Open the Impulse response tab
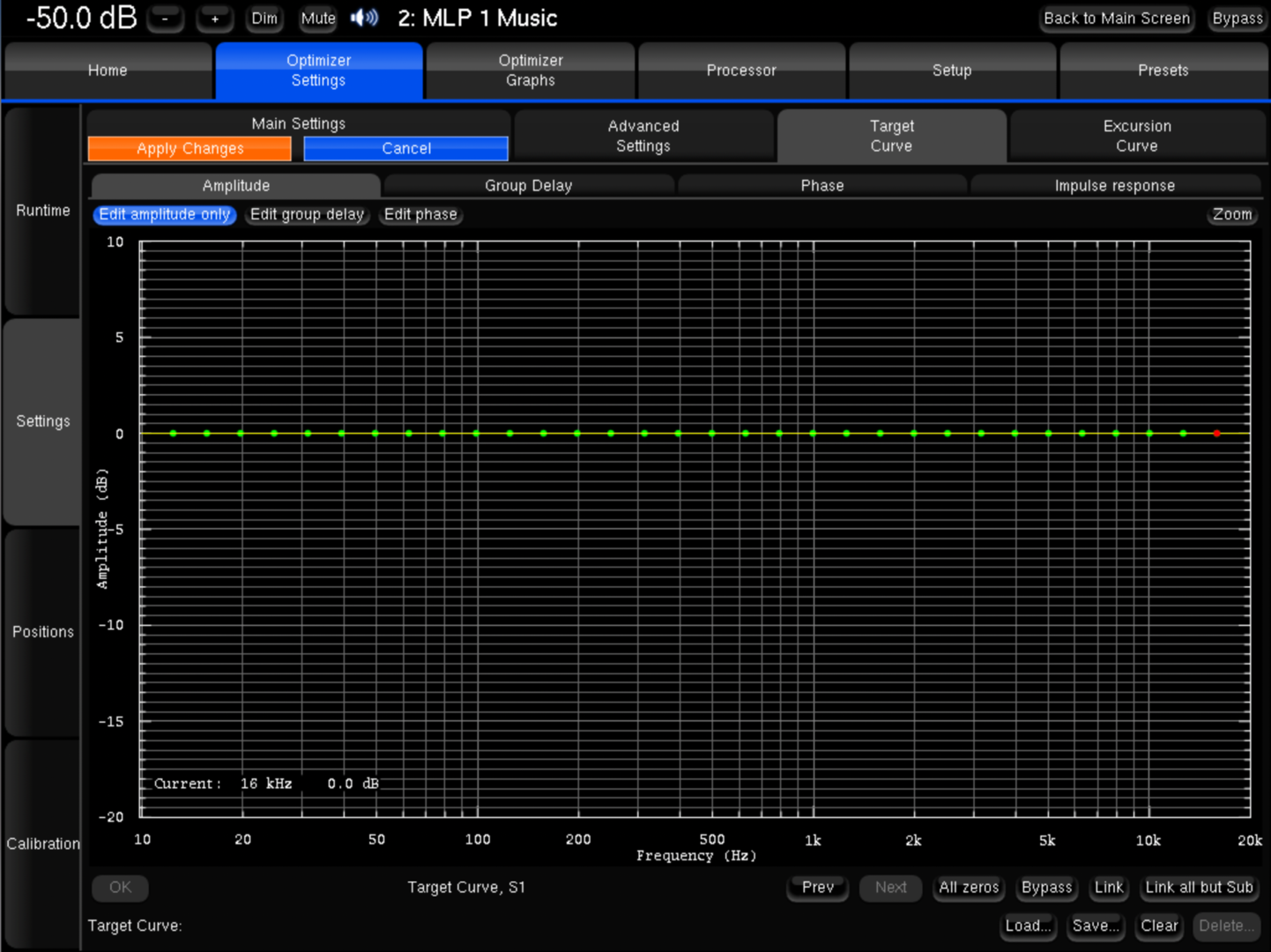 pyautogui.click(x=1115, y=185)
